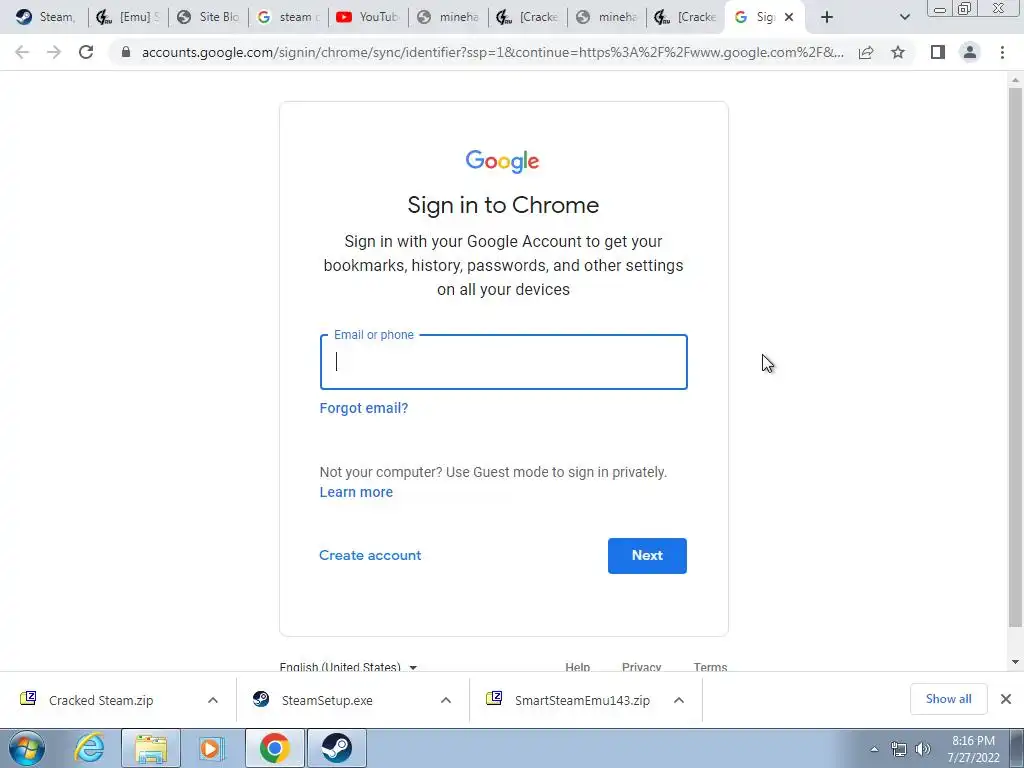Open Internet Explorer from the taskbar
This screenshot has width=1024, height=768.
pyautogui.click(x=89, y=748)
